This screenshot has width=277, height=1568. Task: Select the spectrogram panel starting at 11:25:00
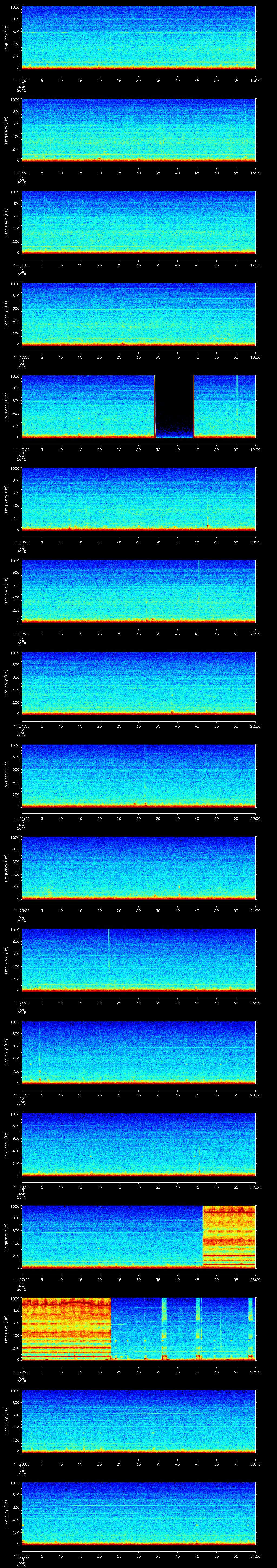[x=139, y=1052]
